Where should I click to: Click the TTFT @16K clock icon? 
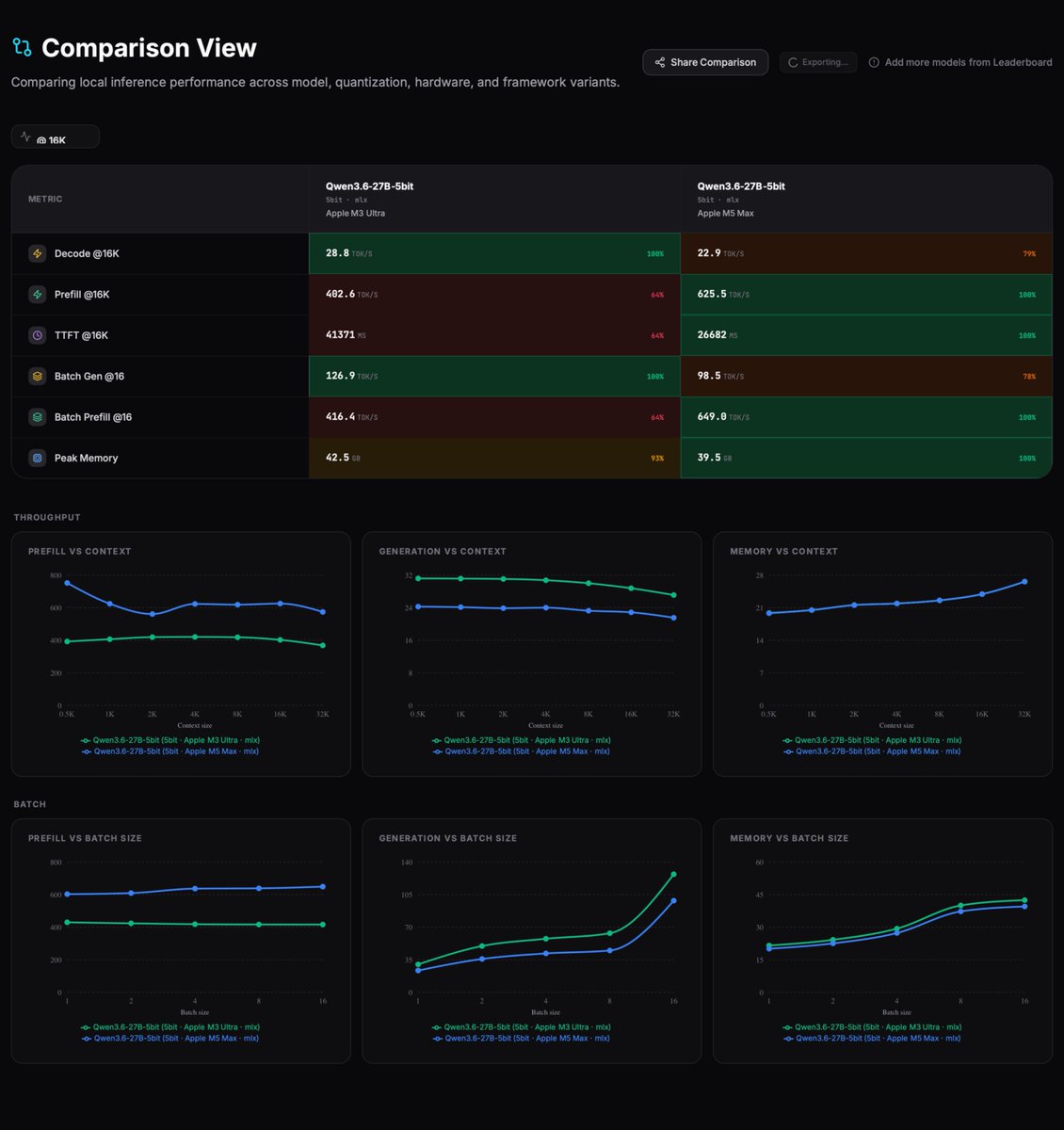click(38, 335)
